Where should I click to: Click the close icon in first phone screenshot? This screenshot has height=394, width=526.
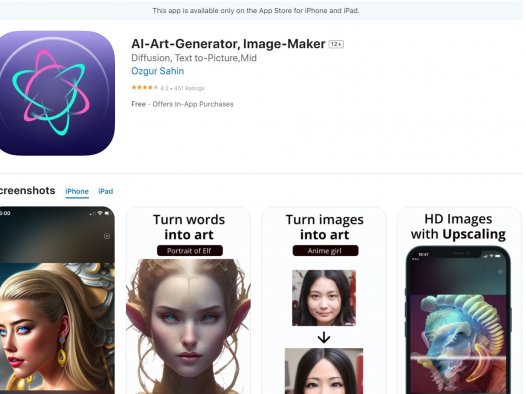(x=107, y=236)
